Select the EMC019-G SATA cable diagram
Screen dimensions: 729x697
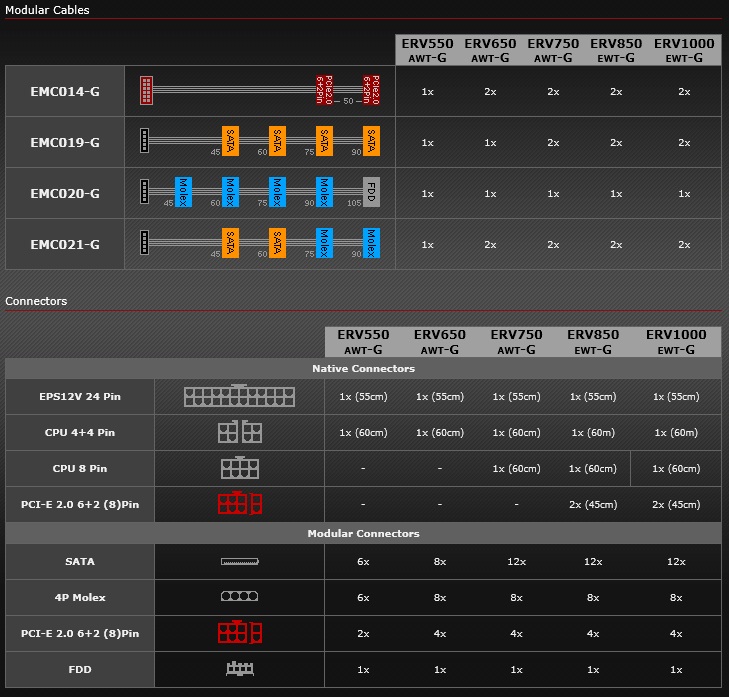click(259, 142)
